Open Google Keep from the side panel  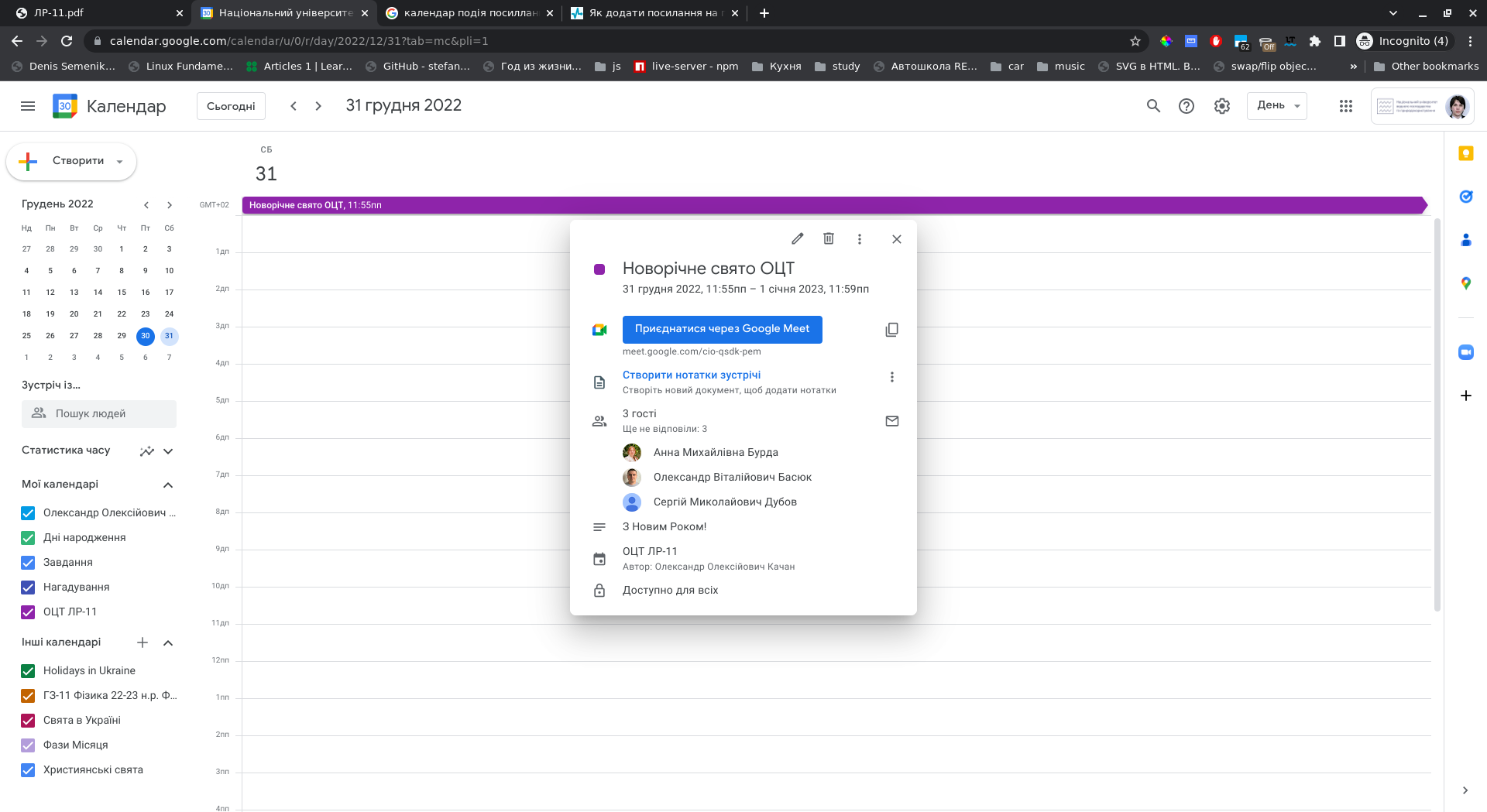tap(1465, 153)
